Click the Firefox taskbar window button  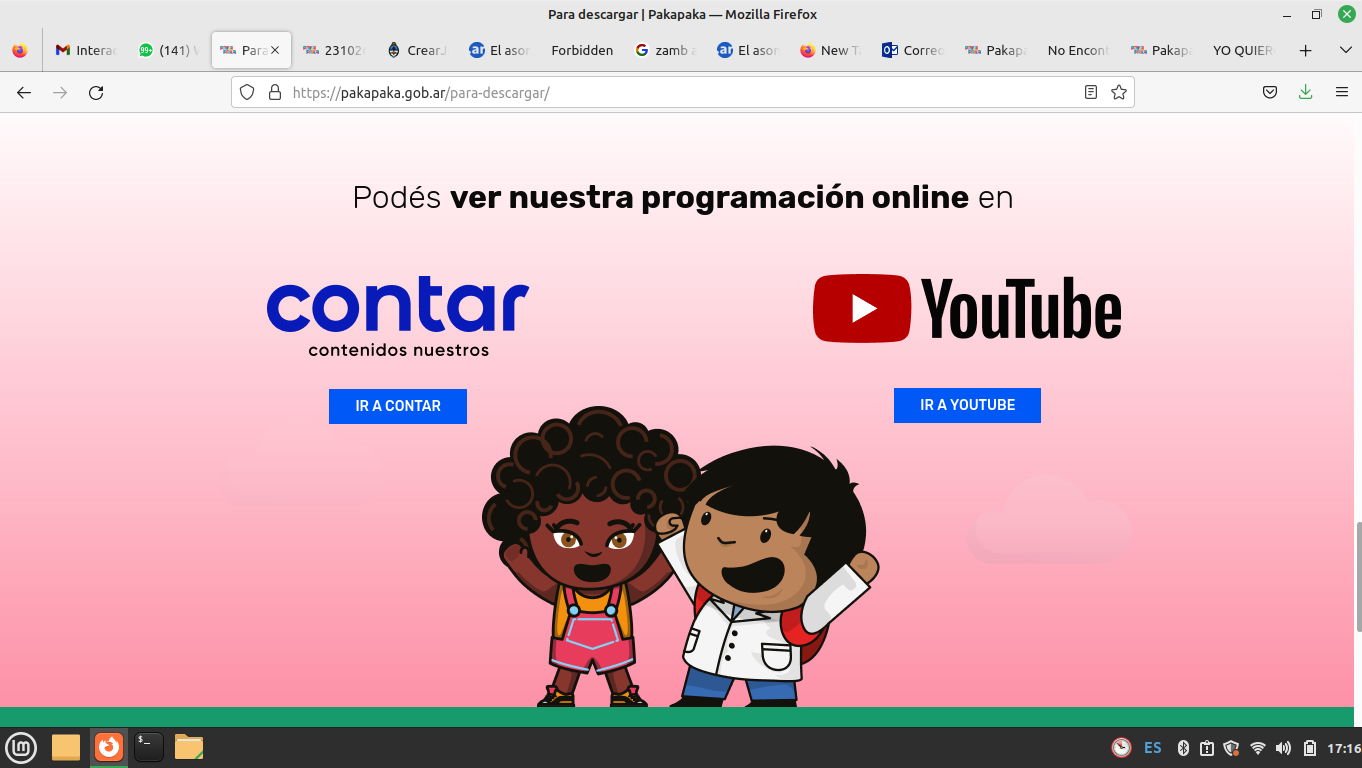coord(109,747)
